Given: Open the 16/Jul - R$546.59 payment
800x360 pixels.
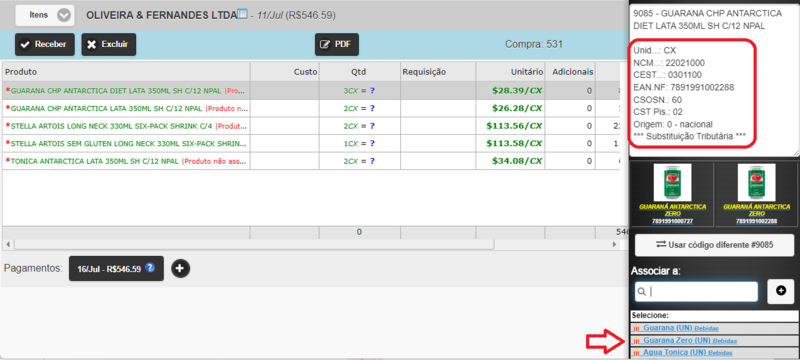Looking at the screenshot, I should tap(116, 268).
